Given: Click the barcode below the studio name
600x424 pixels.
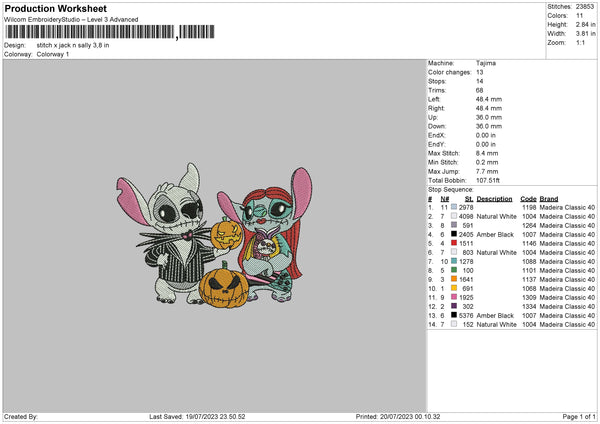Looking at the screenshot, I should click(110, 32).
